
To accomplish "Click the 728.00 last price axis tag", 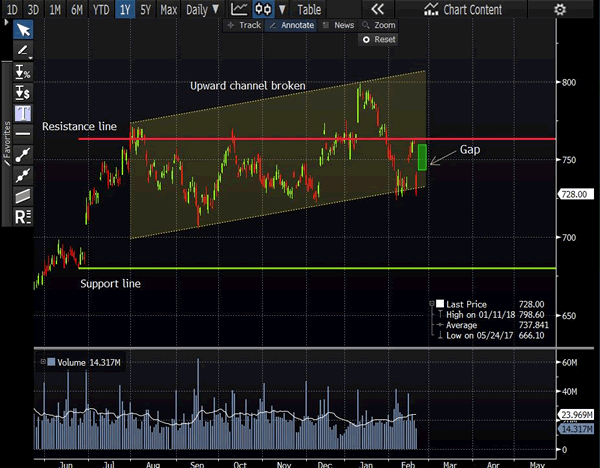I will point(577,194).
